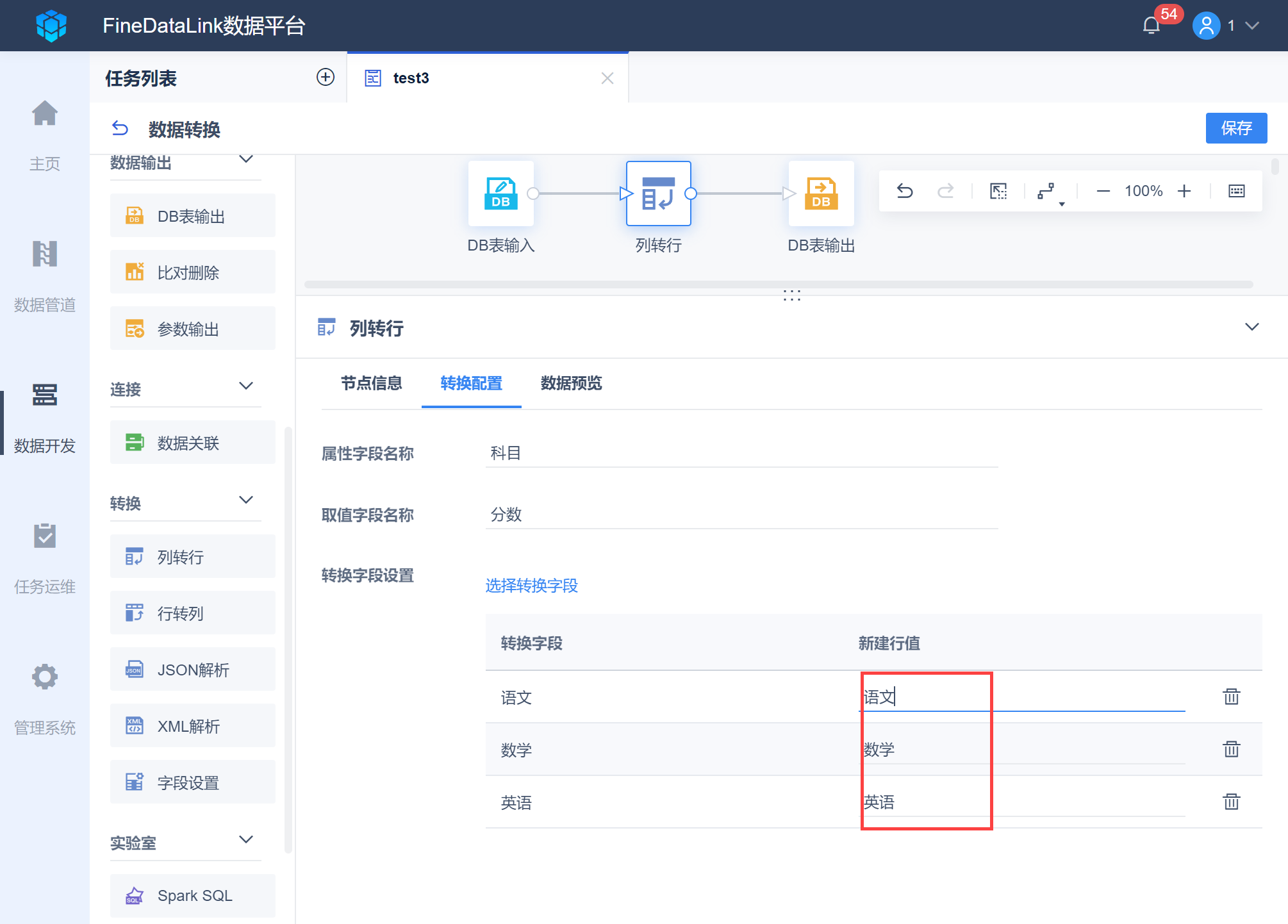Viewport: 1288px width, 924px height.
Task: Collapse the 连接 section
Action: pos(246,386)
